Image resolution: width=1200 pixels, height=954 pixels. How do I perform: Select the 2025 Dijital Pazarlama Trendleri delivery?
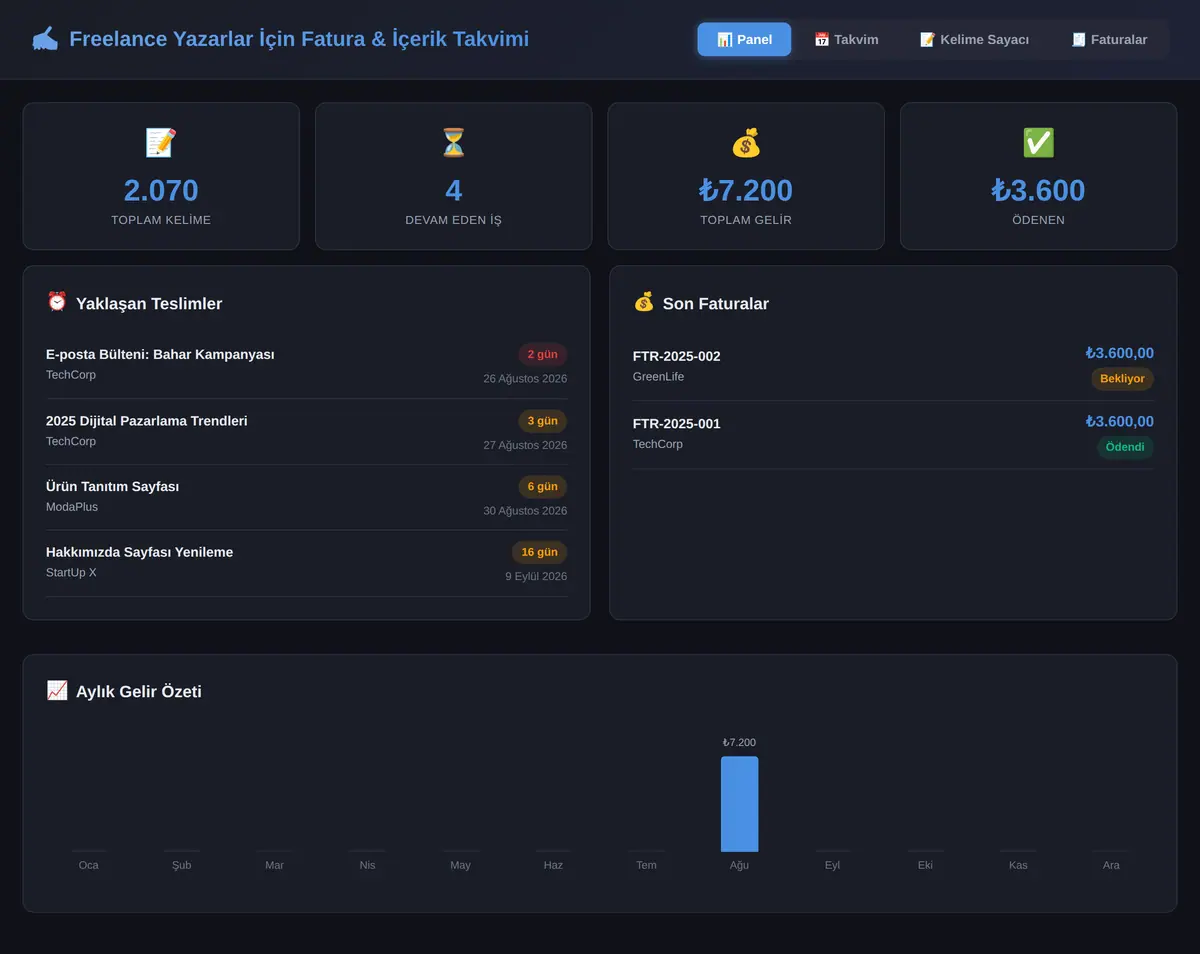pyautogui.click(x=306, y=431)
